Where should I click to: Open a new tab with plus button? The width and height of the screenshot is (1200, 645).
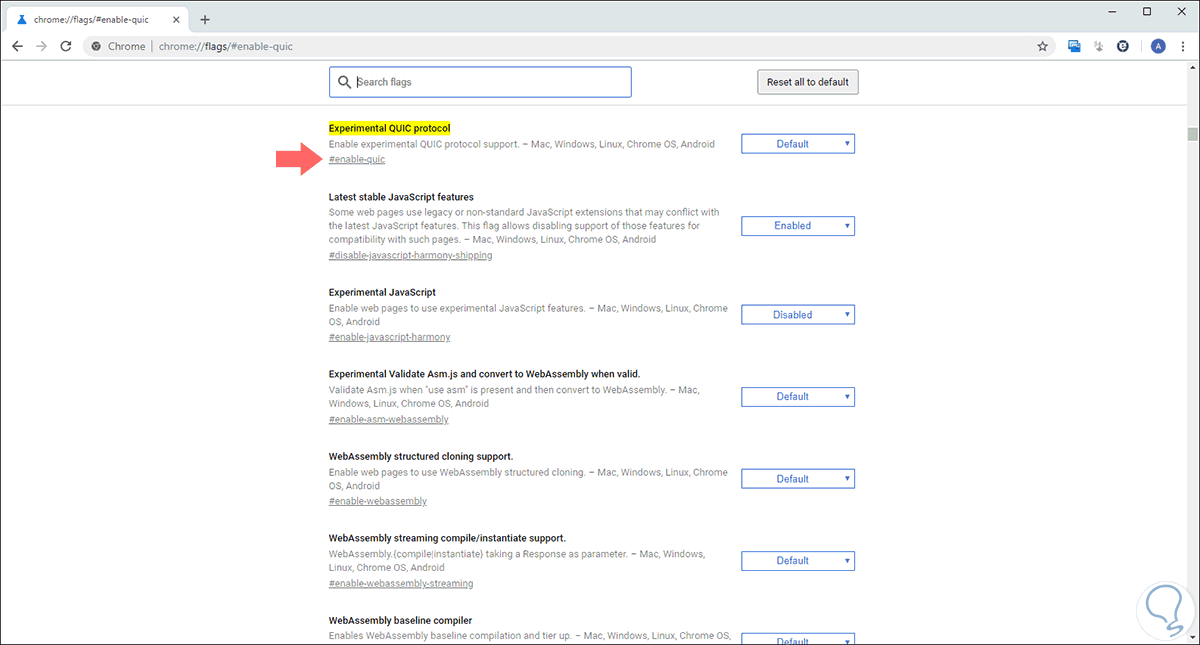click(x=205, y=19)
